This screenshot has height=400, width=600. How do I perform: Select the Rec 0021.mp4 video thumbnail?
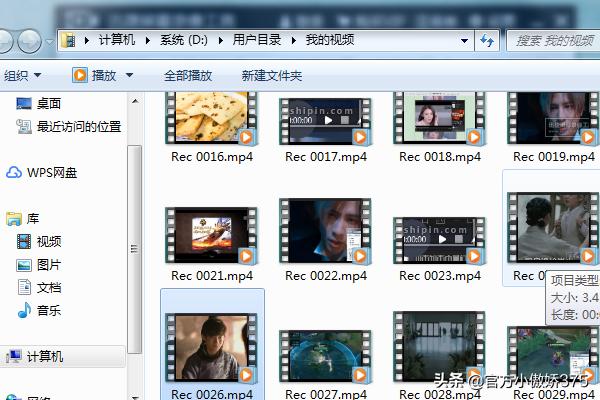[x=211, y=235]
